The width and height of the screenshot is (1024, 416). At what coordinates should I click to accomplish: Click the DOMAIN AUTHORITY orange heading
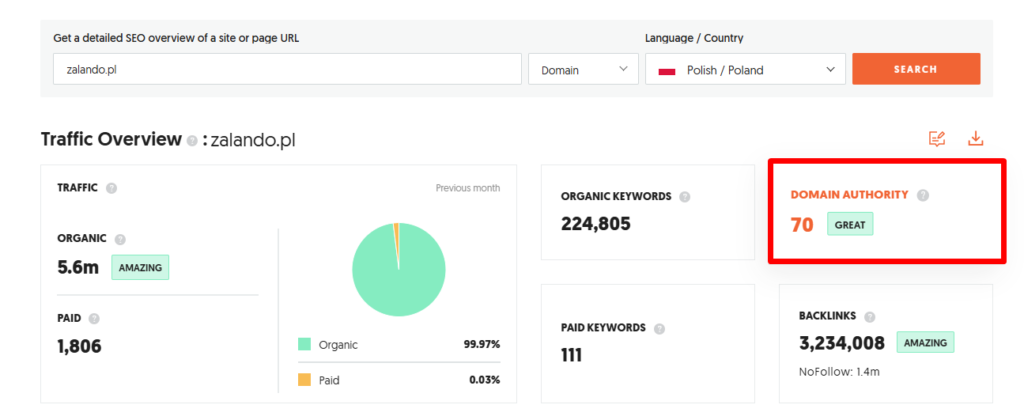pyautogui.click(x=849, y=195)
